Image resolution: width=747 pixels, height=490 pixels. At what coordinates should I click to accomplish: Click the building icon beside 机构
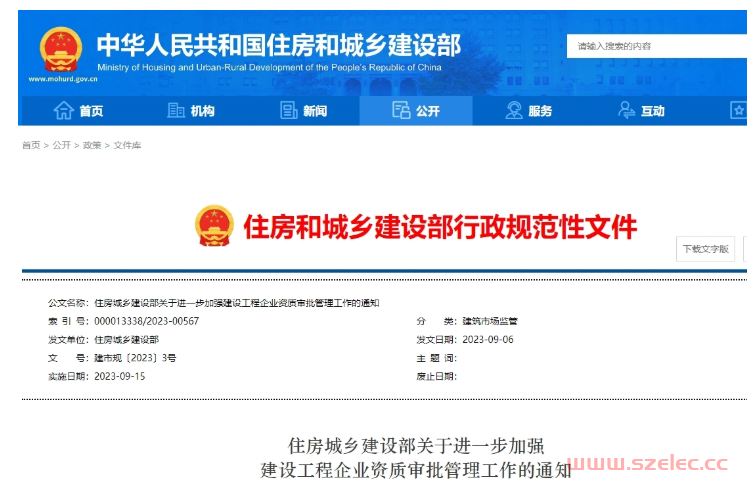pos(176,110)
